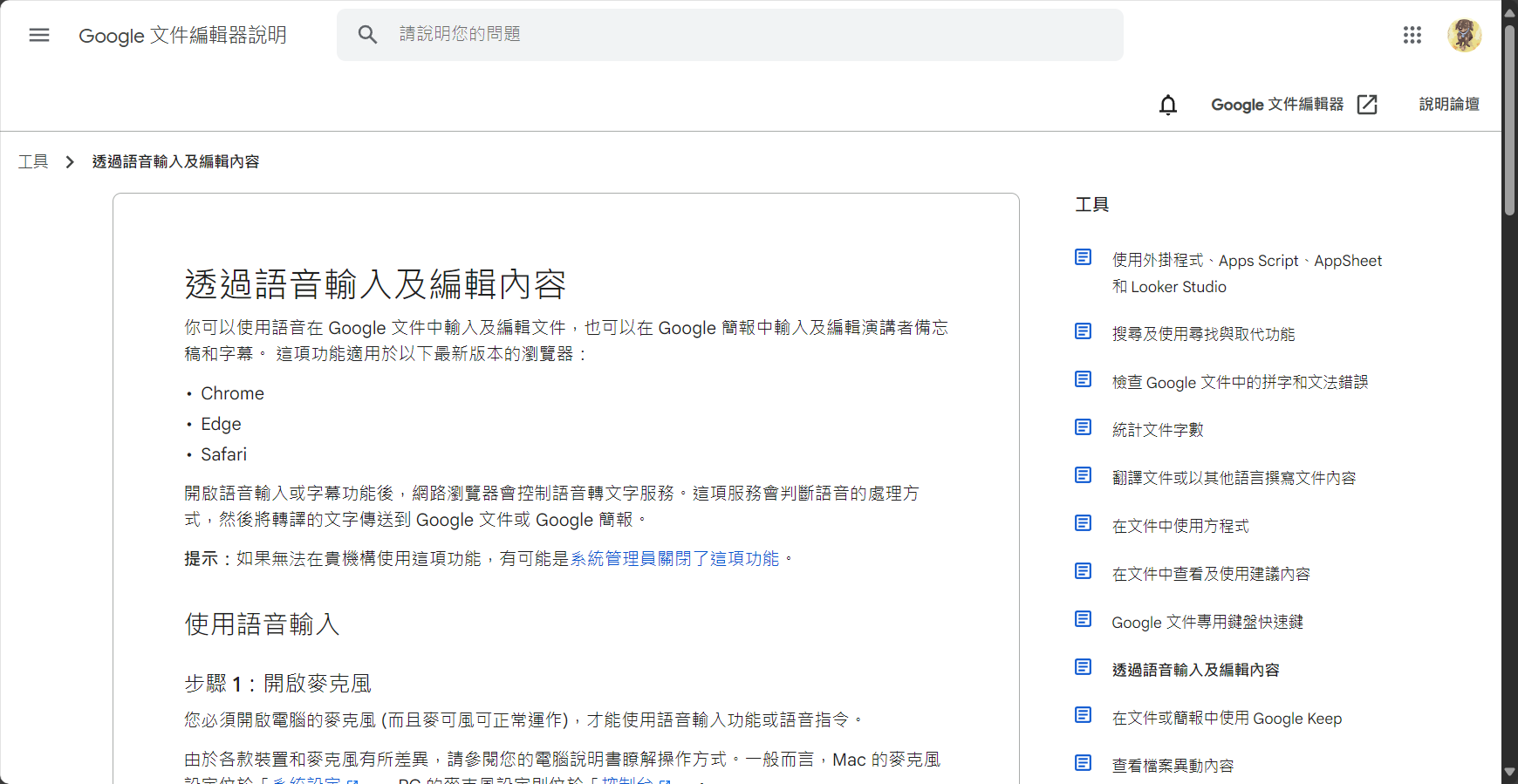1518x784 pixels.
Task: Open the account profile avatar
Action: [x=1465, y=35]
